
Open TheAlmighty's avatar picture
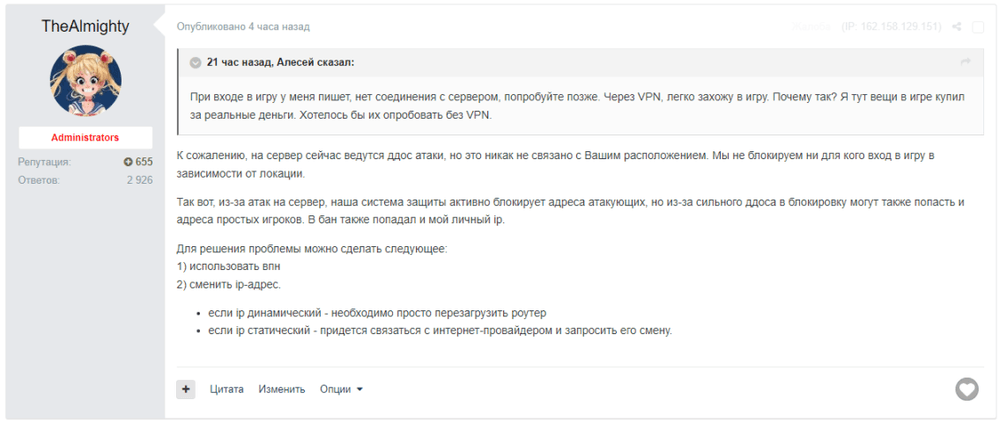click(x=85, y=81)
